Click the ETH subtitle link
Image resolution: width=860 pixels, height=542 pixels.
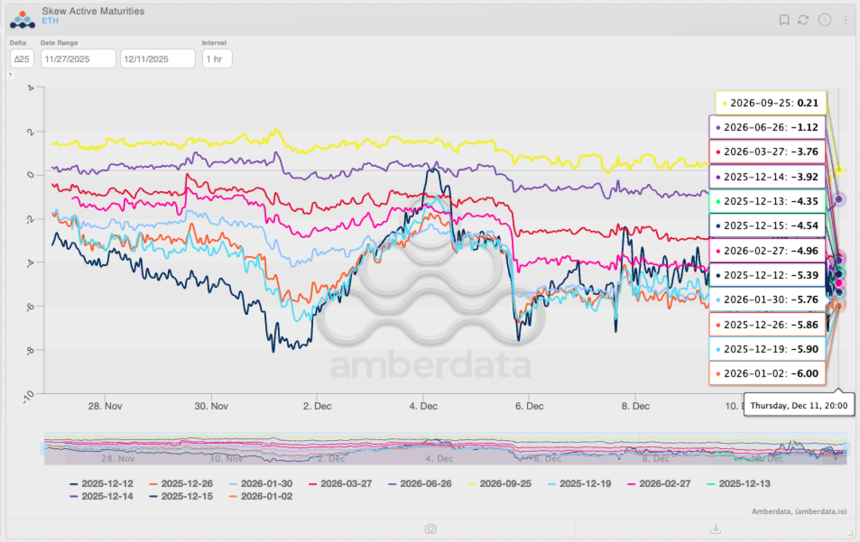tap(48, 21)
